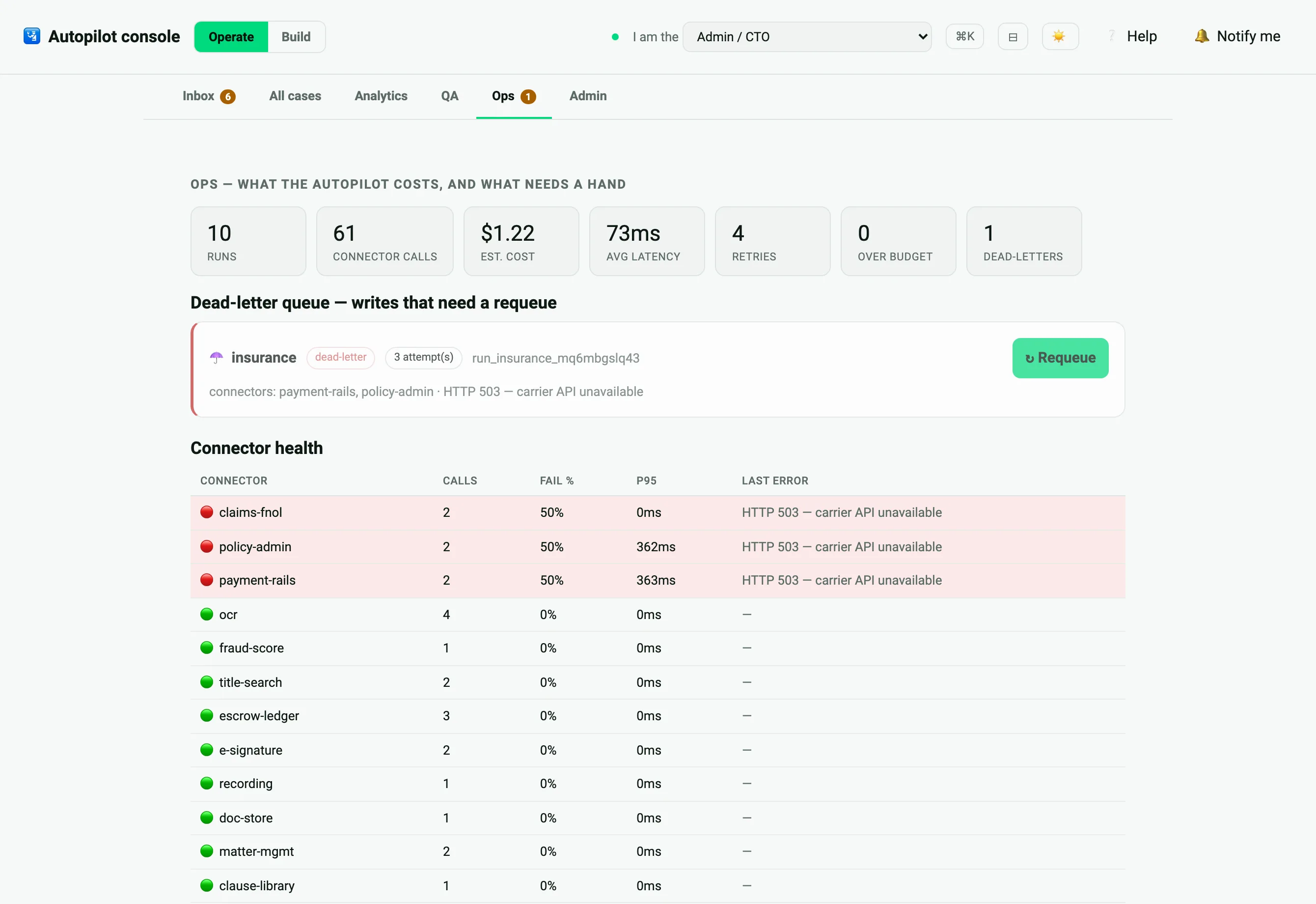
Task: Click the green status dot for recording
Action: tap(207, 783)
